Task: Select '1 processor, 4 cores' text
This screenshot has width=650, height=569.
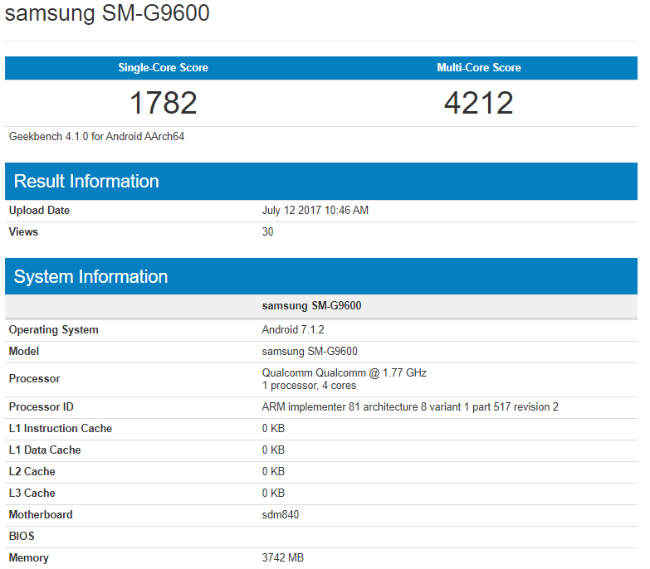Action: 309,385
